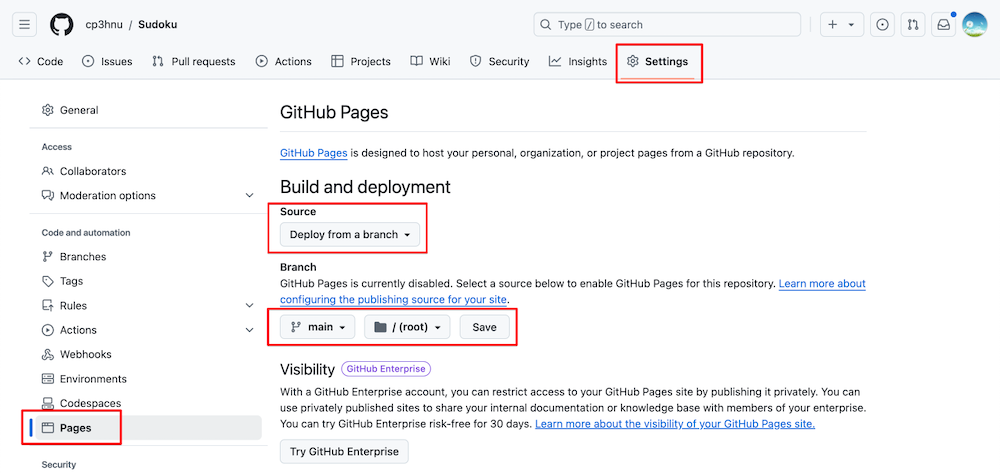Open the GitHub Pages documentation link
Viewport: 1000px width, 473px height.
[314, 153]
